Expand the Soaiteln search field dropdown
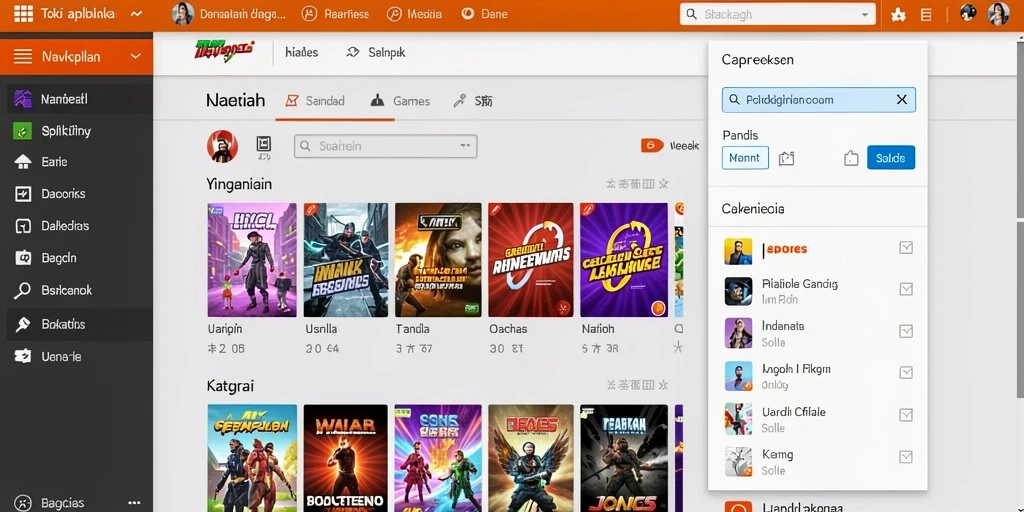This screenshot has width=1024, height=512. (x=465, y=146)
